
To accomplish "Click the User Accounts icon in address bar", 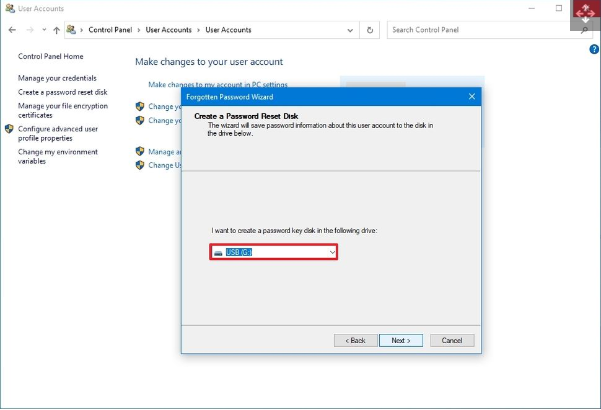I will pyautogui.click(x=72, y=30).
